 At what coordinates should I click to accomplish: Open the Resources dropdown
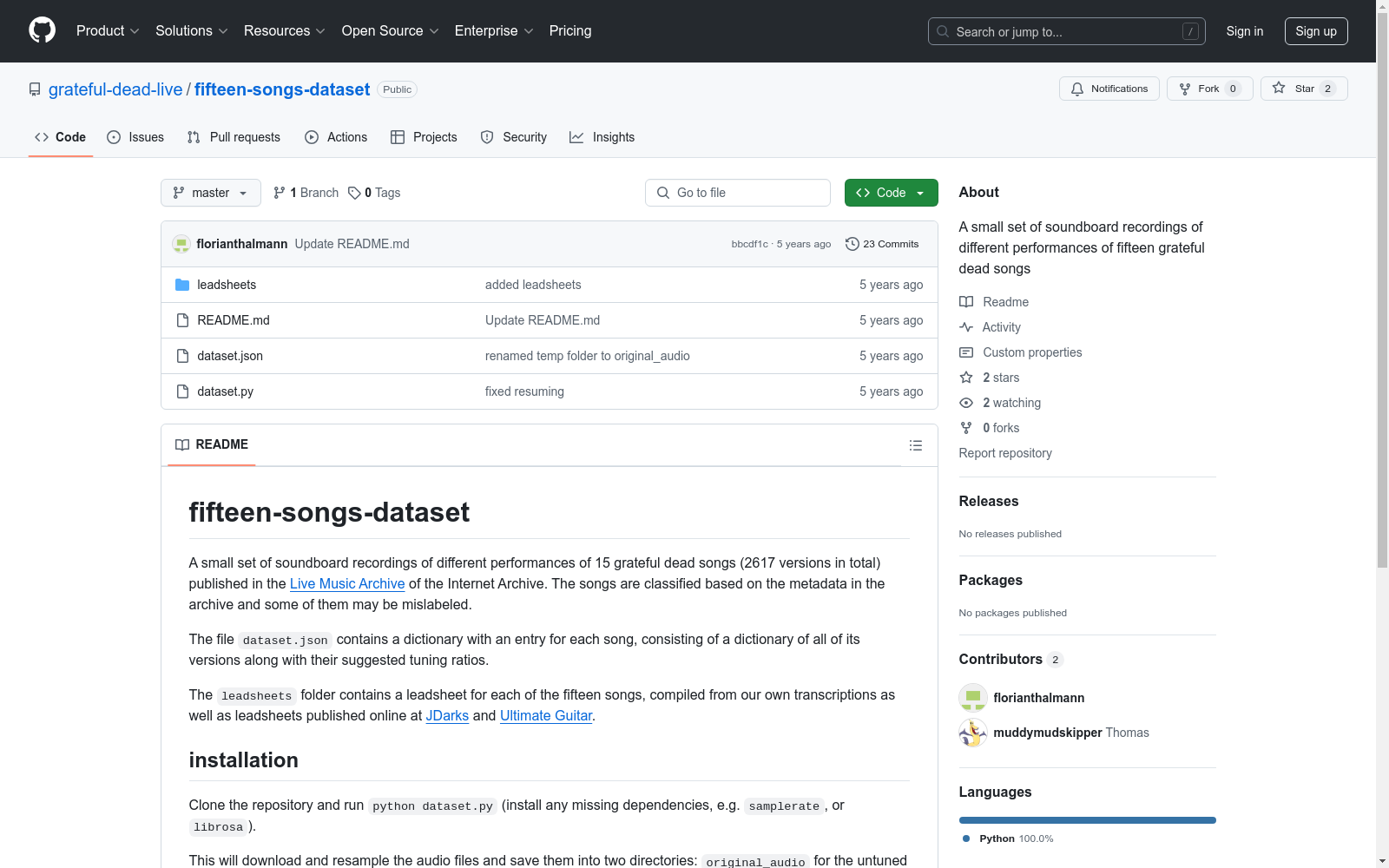coord(284,31)
